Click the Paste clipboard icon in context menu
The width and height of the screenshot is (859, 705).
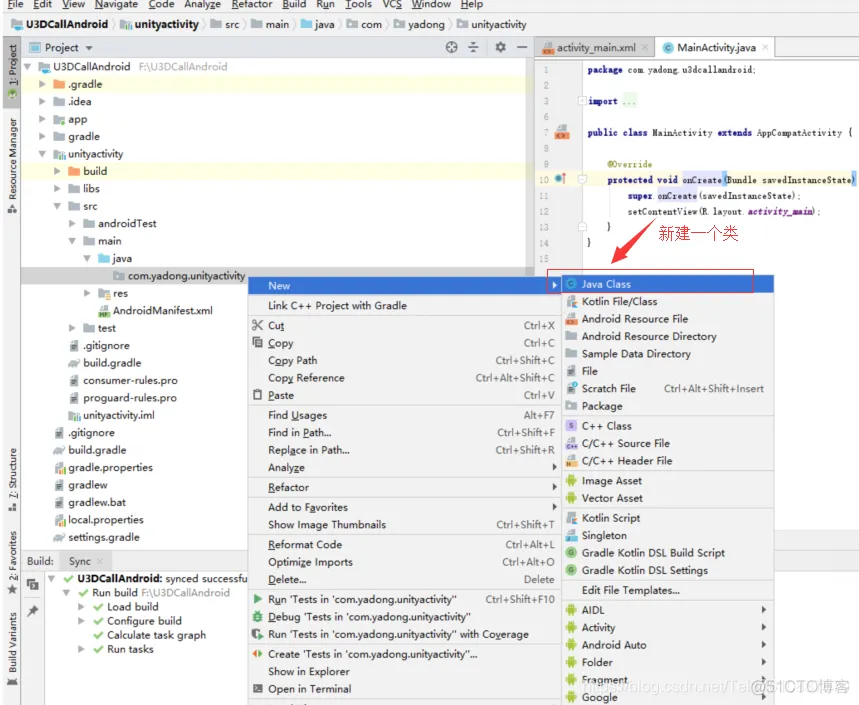click(257, 395)
